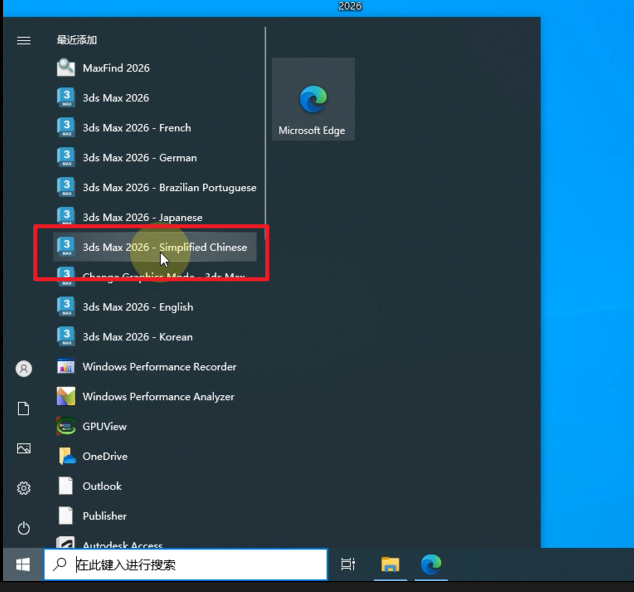Click the Publisher document icon
The image size is (634, 592).
[x=66, y=516]
